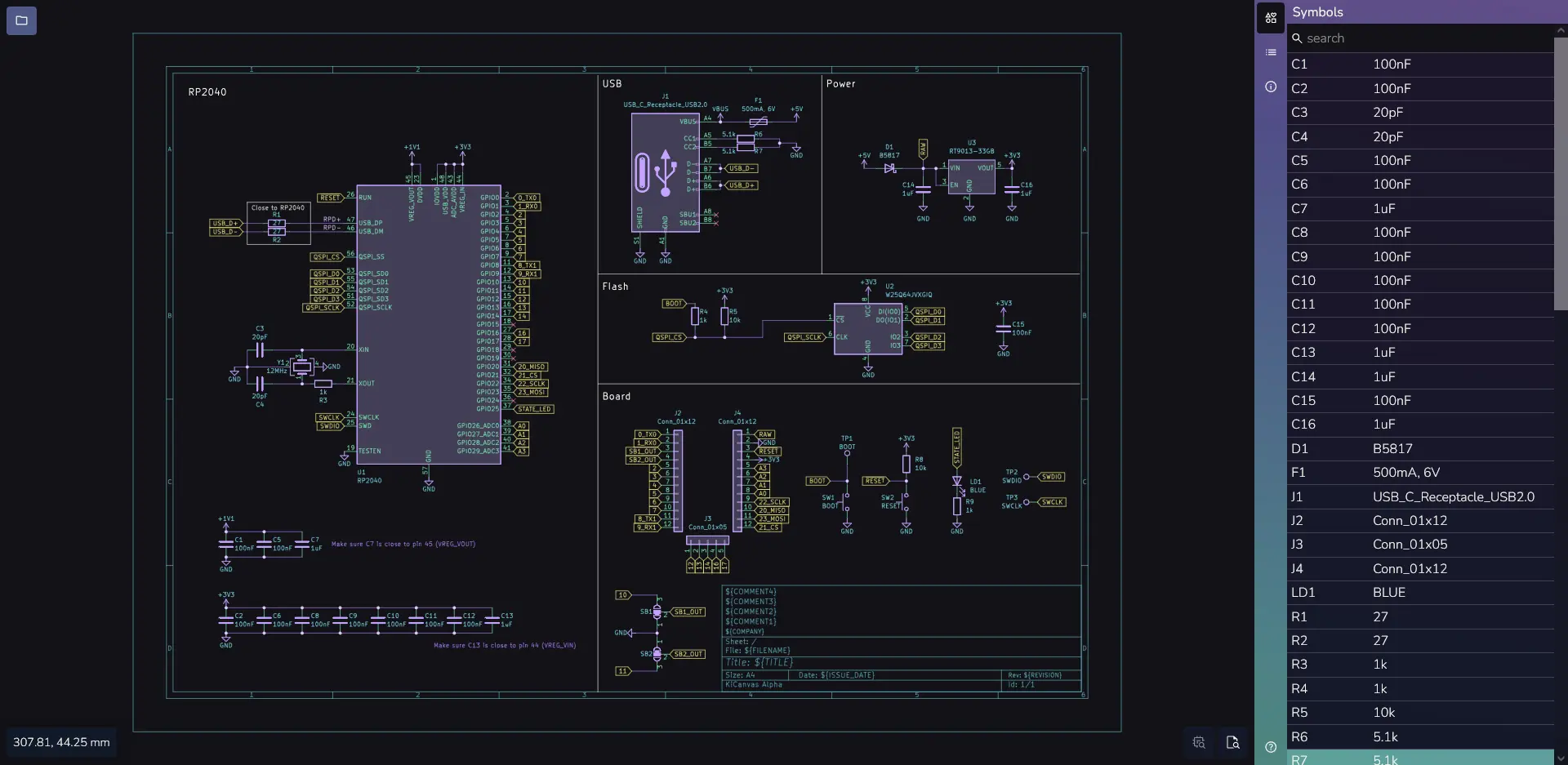This screenshot has height=765, width=1568.
Task: Click the RP2040 U1 chip symbol in schematic
Action: pyautogui.click(x=429, y=324)
